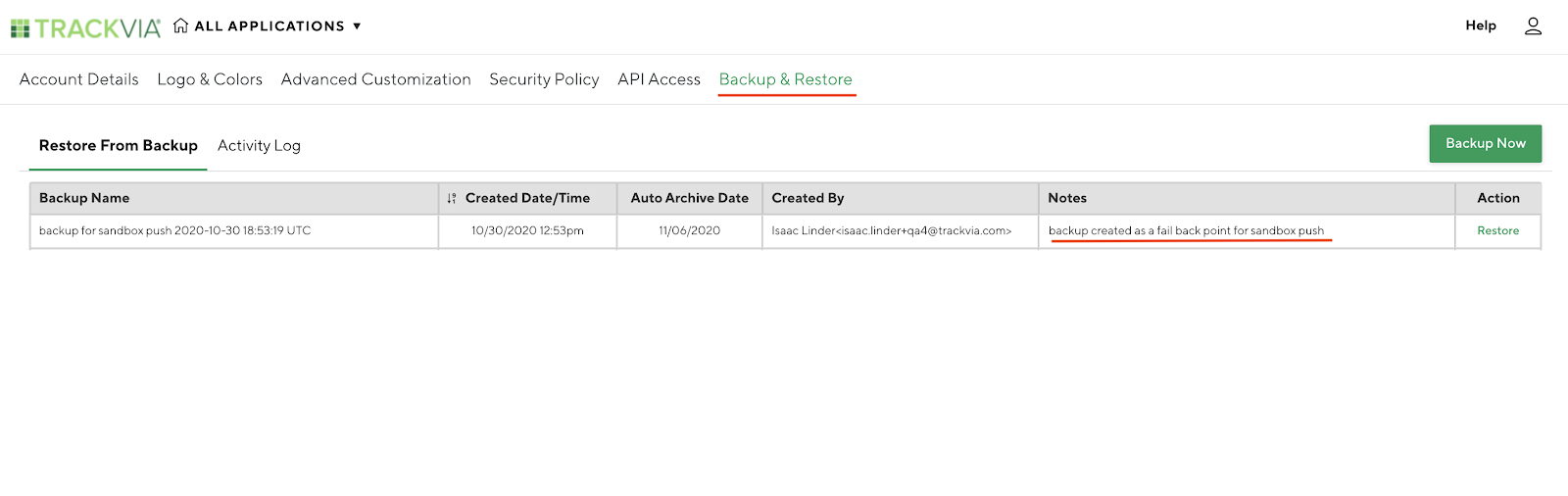Open the API Access tab
The image size is (1568, 496).
[659, 79]
